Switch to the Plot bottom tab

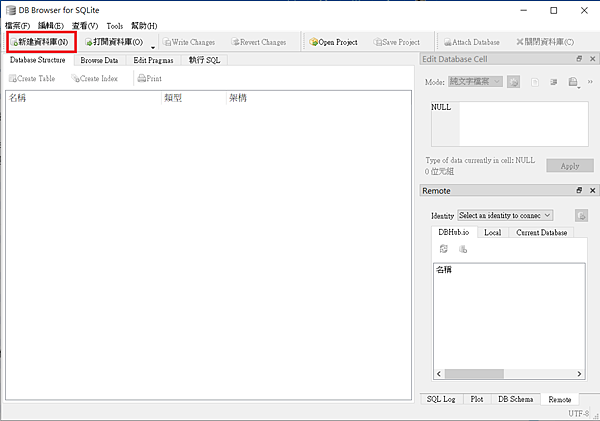[477, 399]
